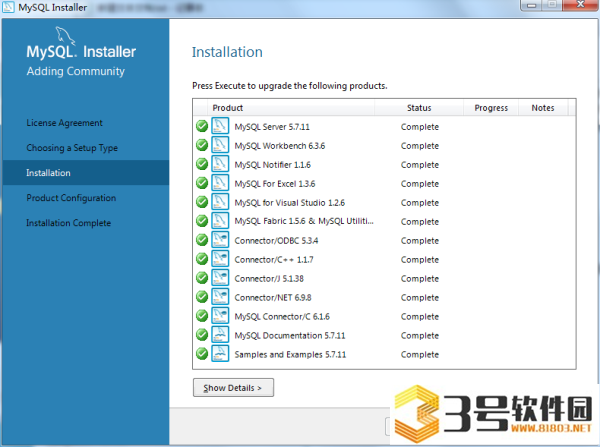The width and height of the screenshot is (600, 447).
Task: Minimize the MySQL Installer window
Action: pos(532,5)
